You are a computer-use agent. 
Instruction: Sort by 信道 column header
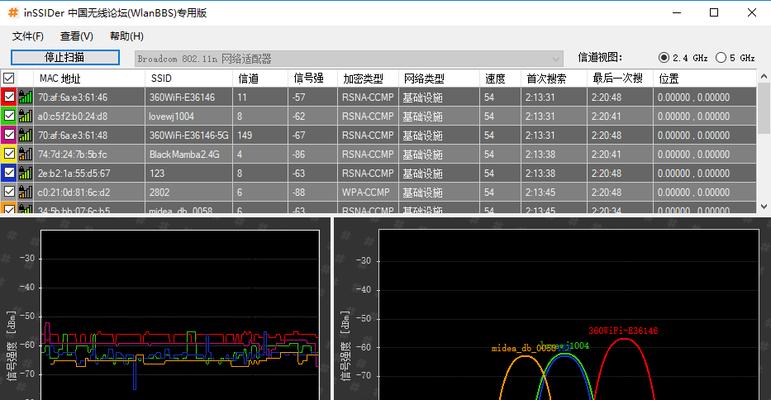(260, 78)
